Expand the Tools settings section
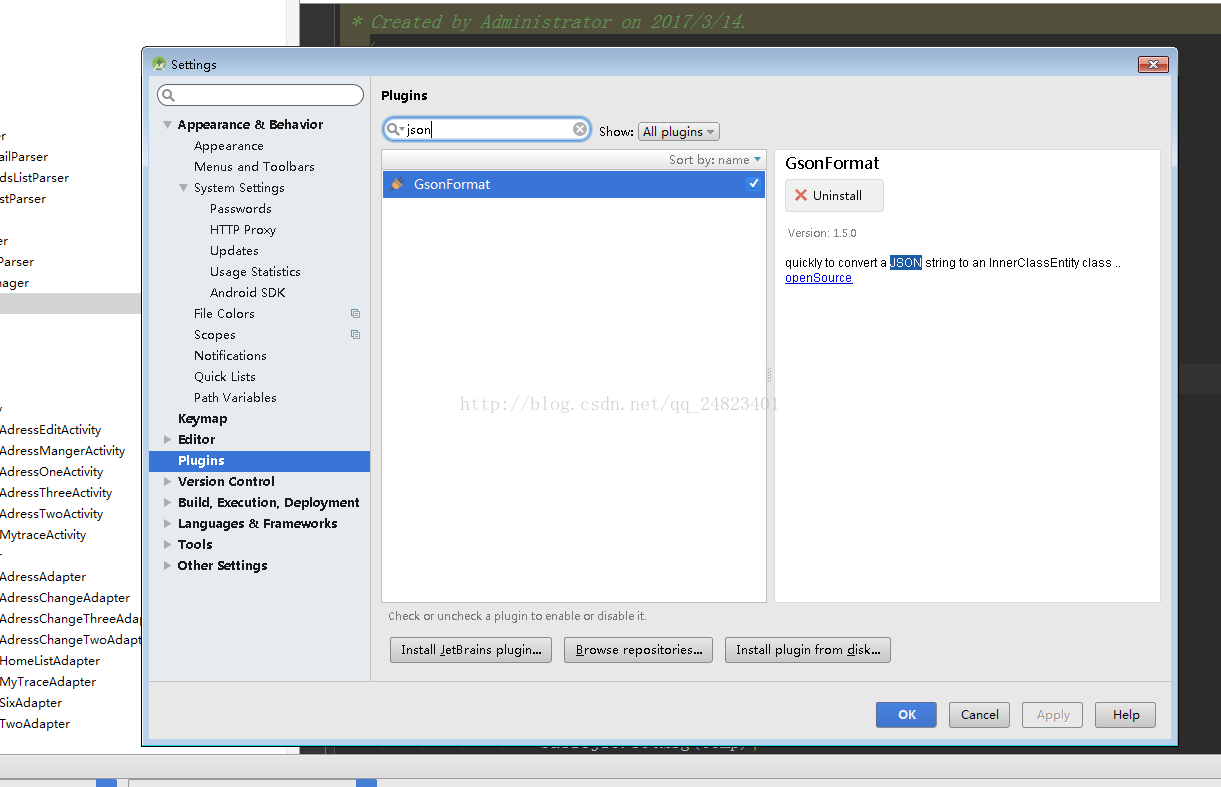1221x787 pixels. [168, 545]
